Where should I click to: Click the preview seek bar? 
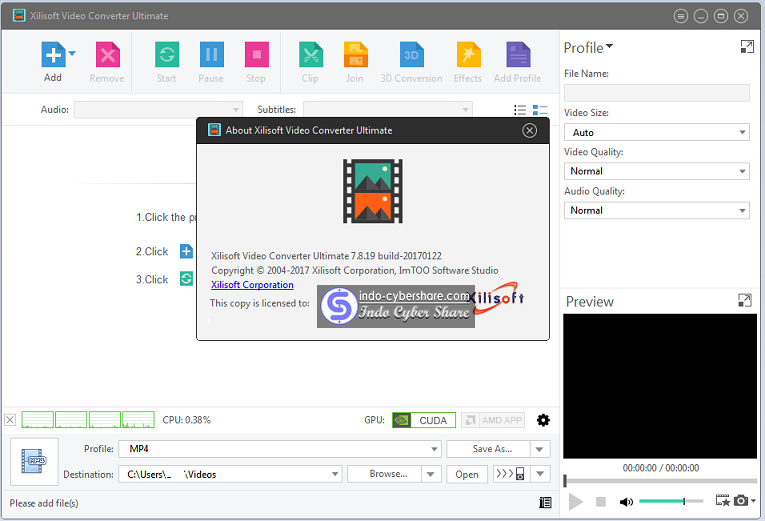pyautogui.click(x=660, y=481)
